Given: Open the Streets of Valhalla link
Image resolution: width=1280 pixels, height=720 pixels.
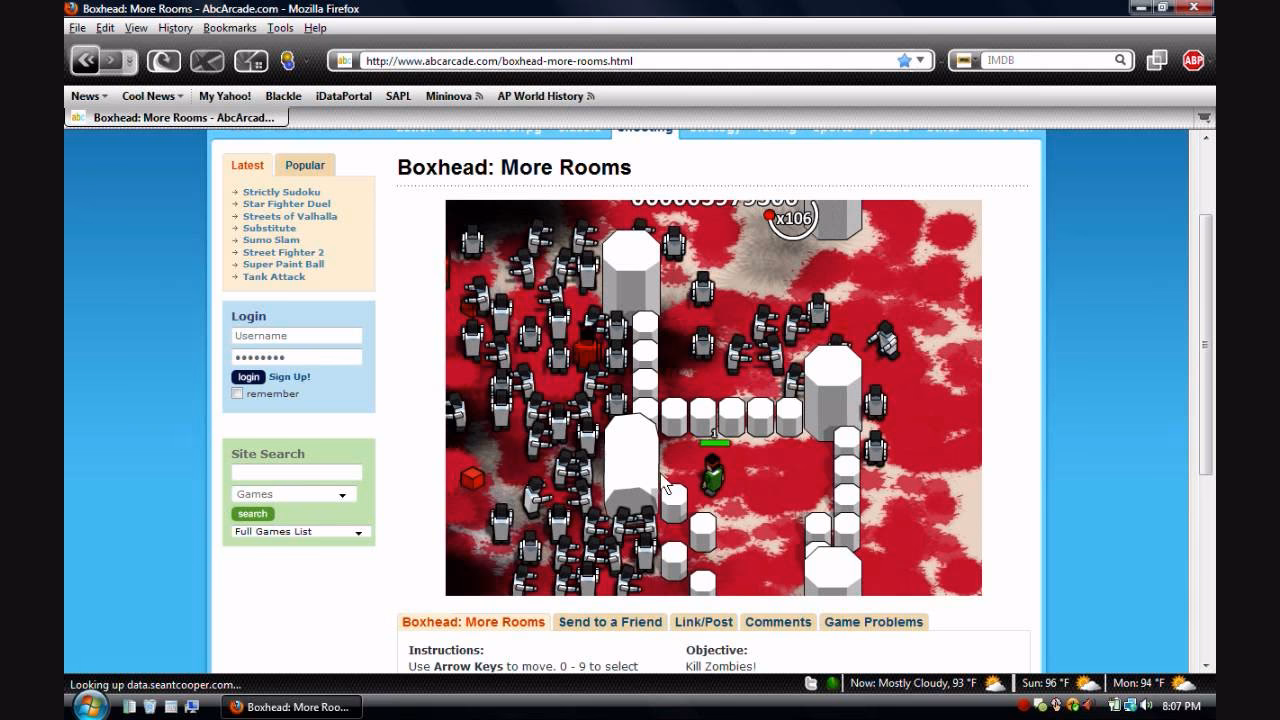Looking at the screenshot, I should pos(290,216).
